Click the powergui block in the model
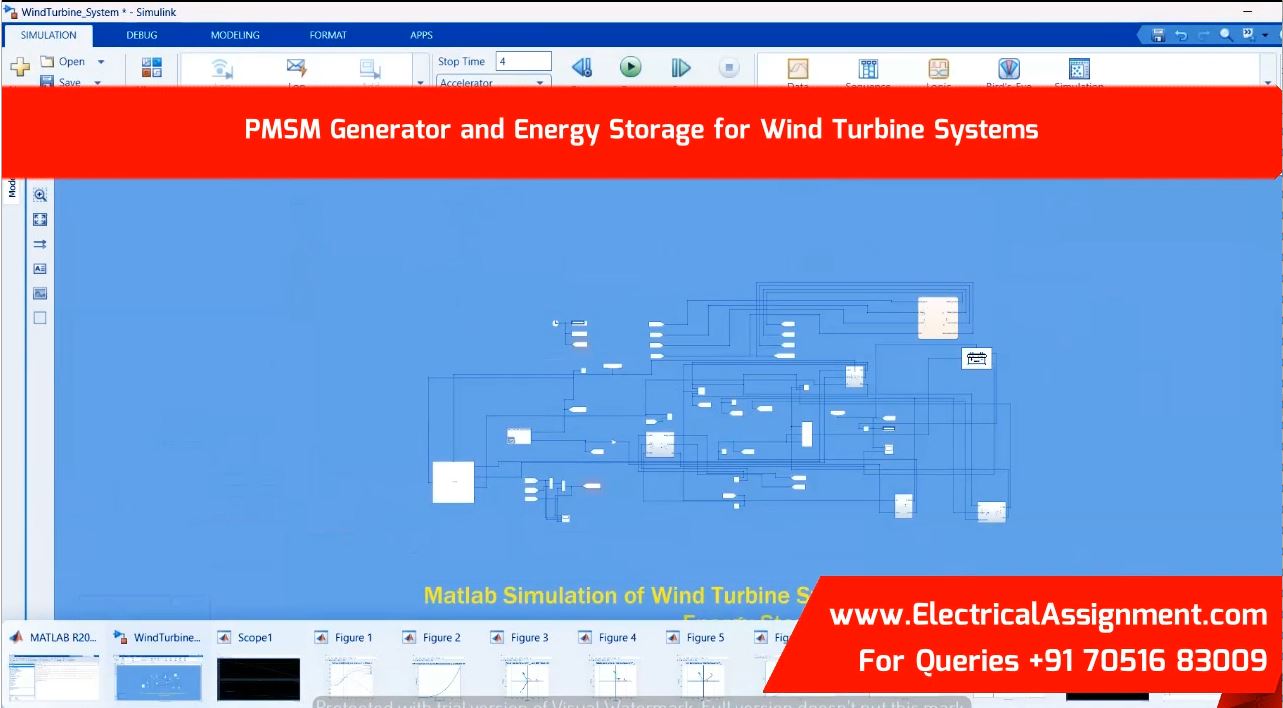 click(977, 359)
